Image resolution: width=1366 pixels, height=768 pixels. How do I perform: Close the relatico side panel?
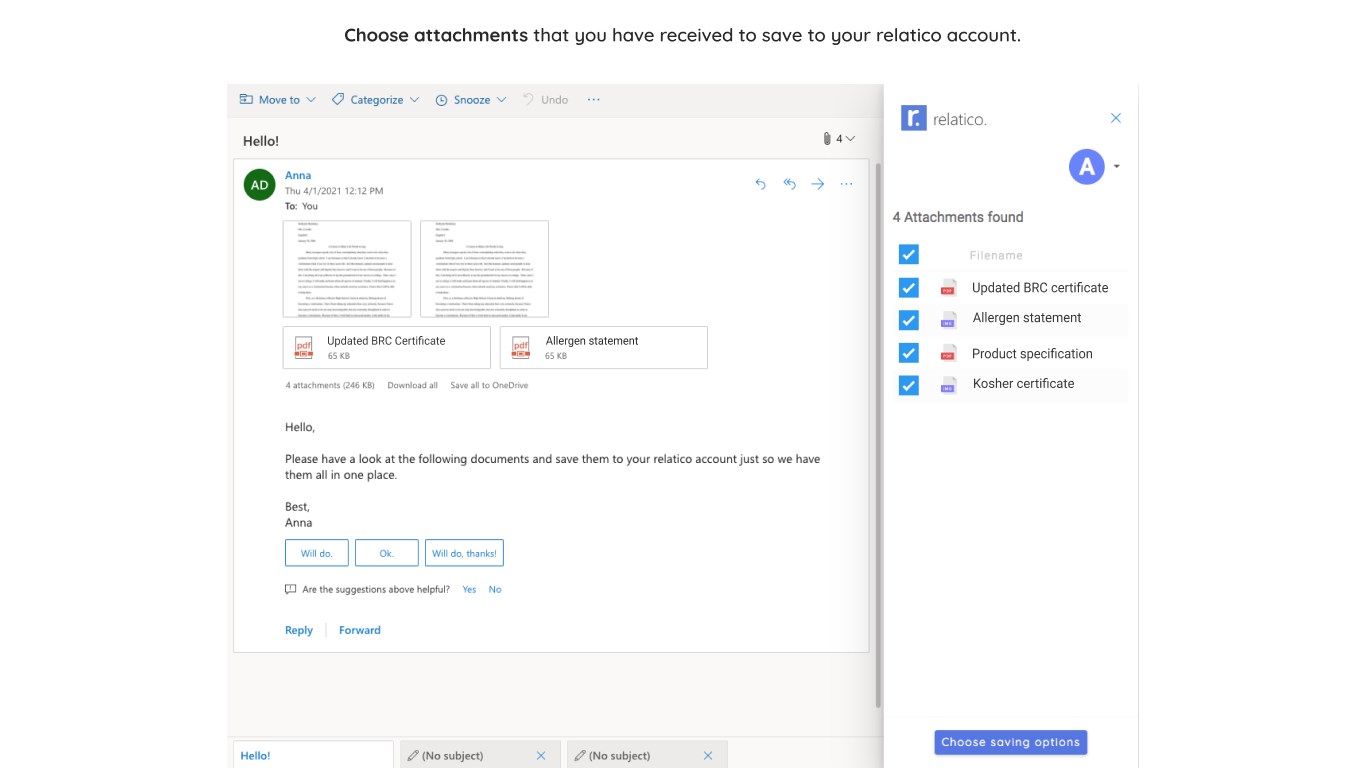point(1116,118)
